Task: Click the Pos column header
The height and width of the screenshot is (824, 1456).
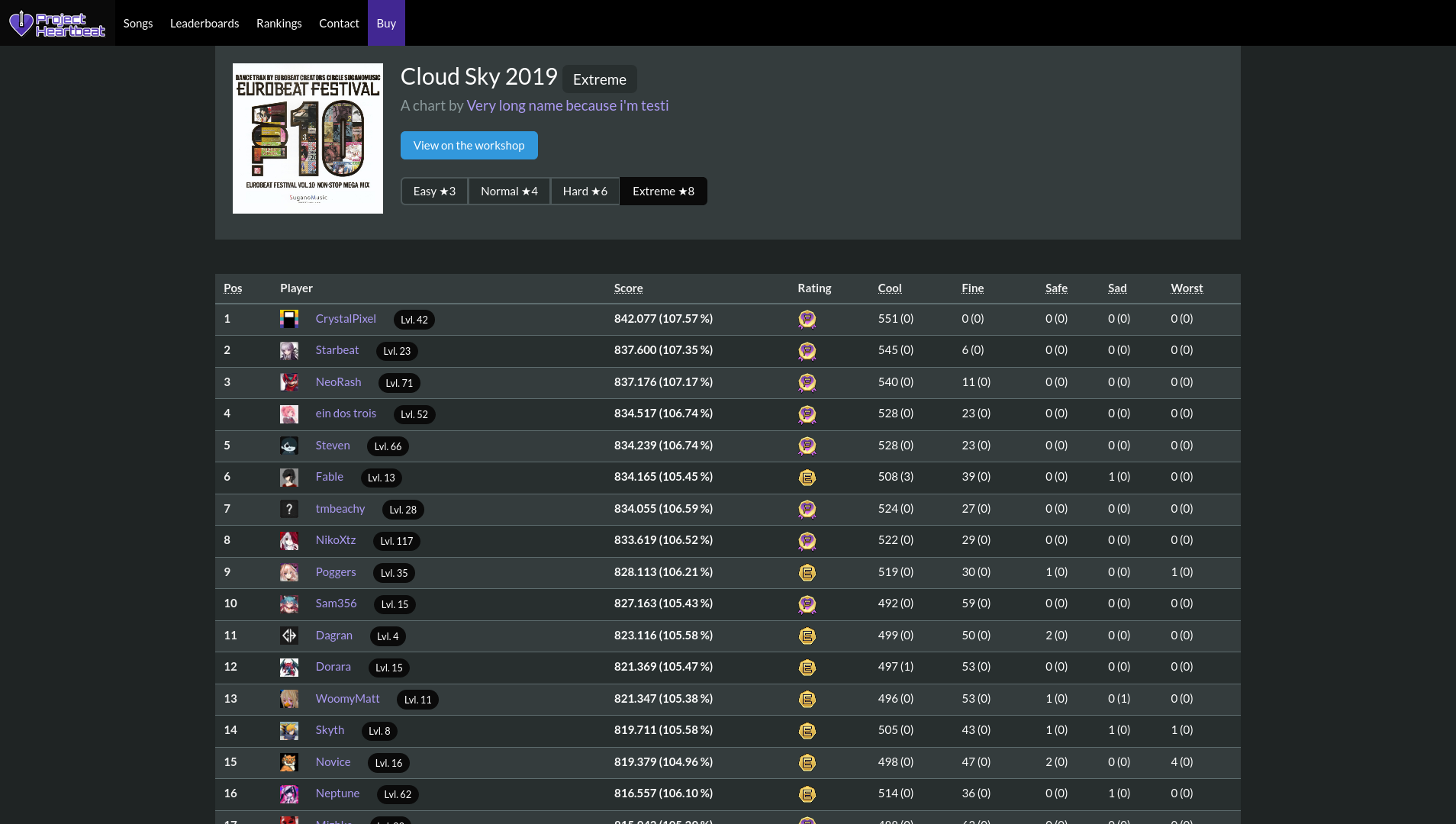Action: (x=233, y=288)
